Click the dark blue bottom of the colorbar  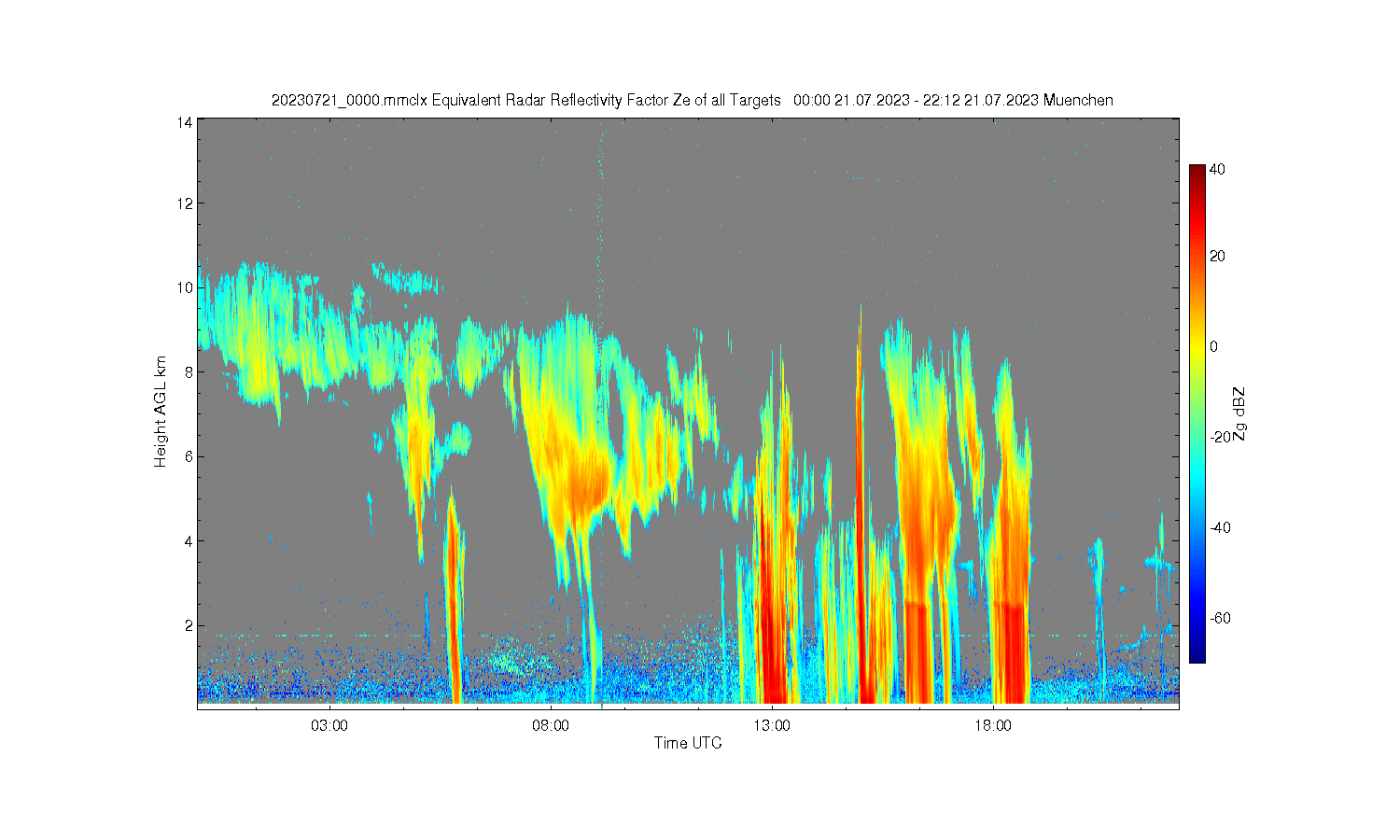(x=1197, y=655)
